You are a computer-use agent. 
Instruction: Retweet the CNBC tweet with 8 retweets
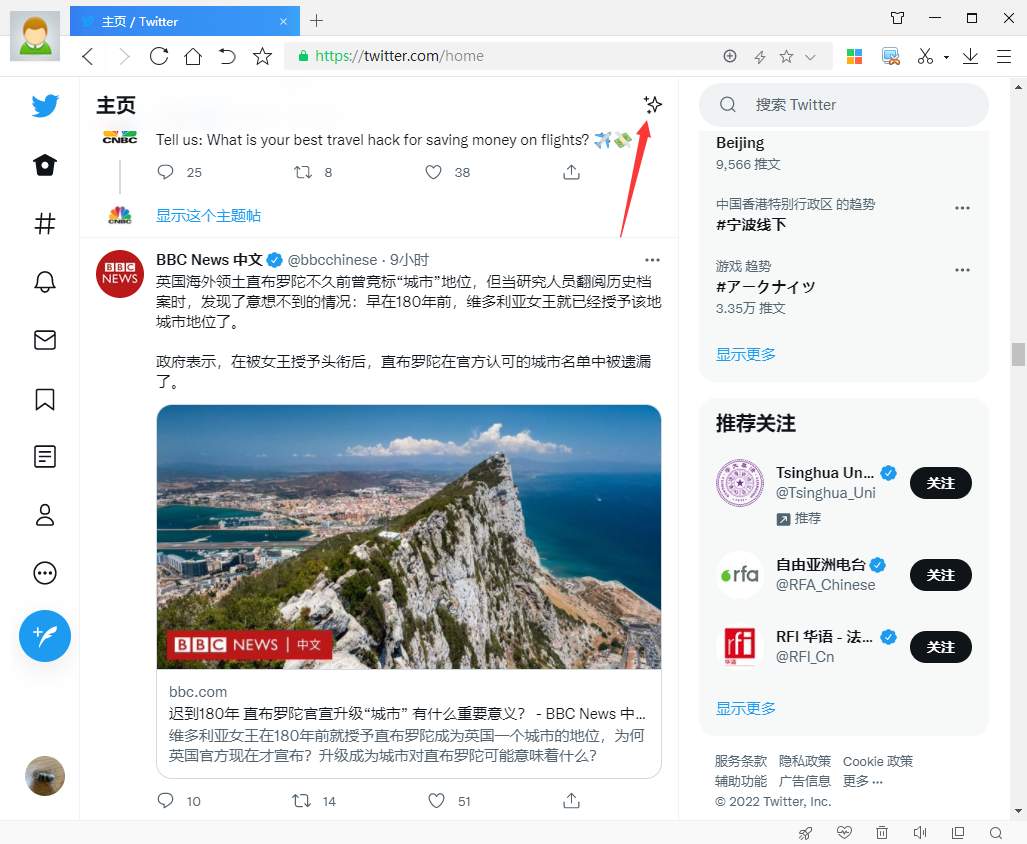[303, 172]
